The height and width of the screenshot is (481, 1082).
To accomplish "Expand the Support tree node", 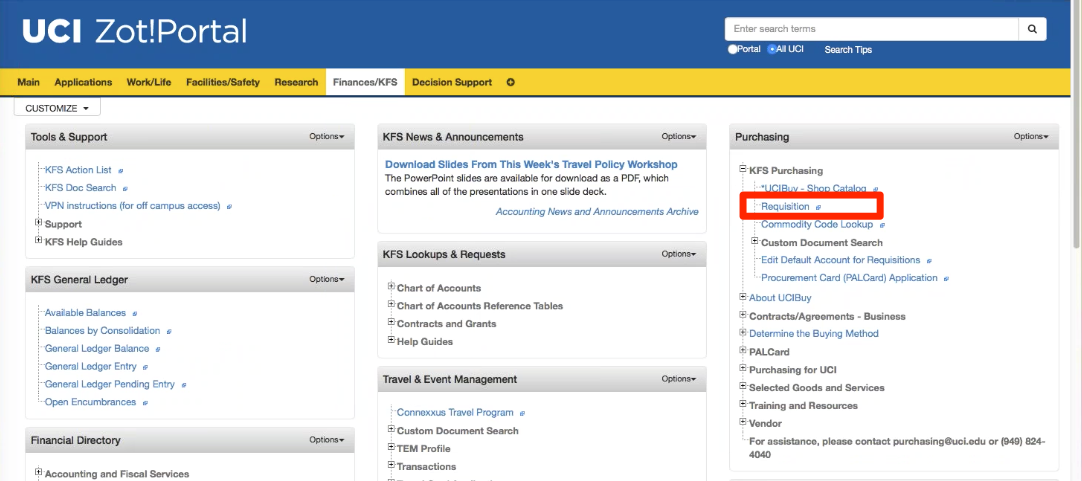I will (x=39, y=223).
